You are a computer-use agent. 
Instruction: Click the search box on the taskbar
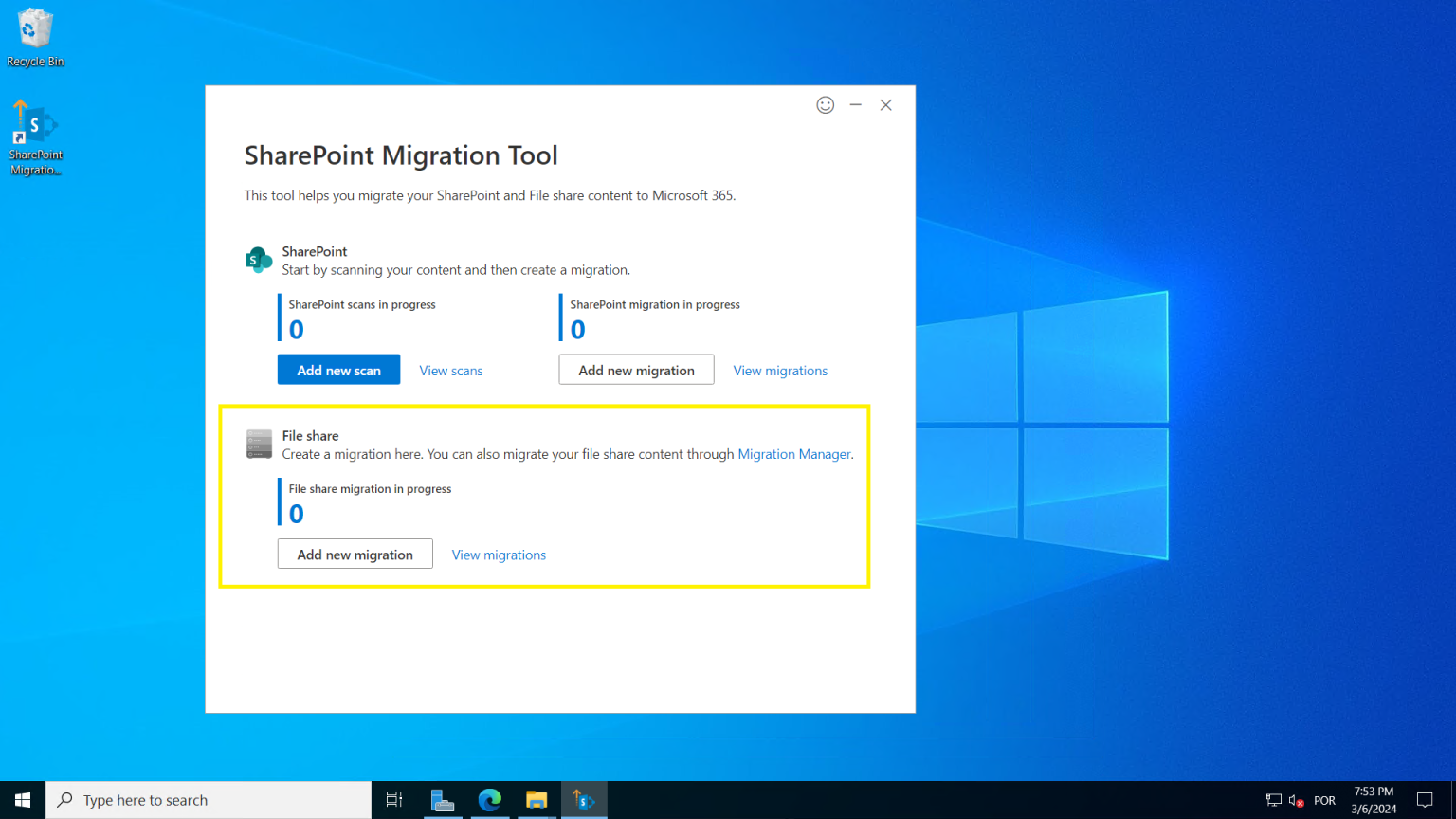[x=209, y=799]
